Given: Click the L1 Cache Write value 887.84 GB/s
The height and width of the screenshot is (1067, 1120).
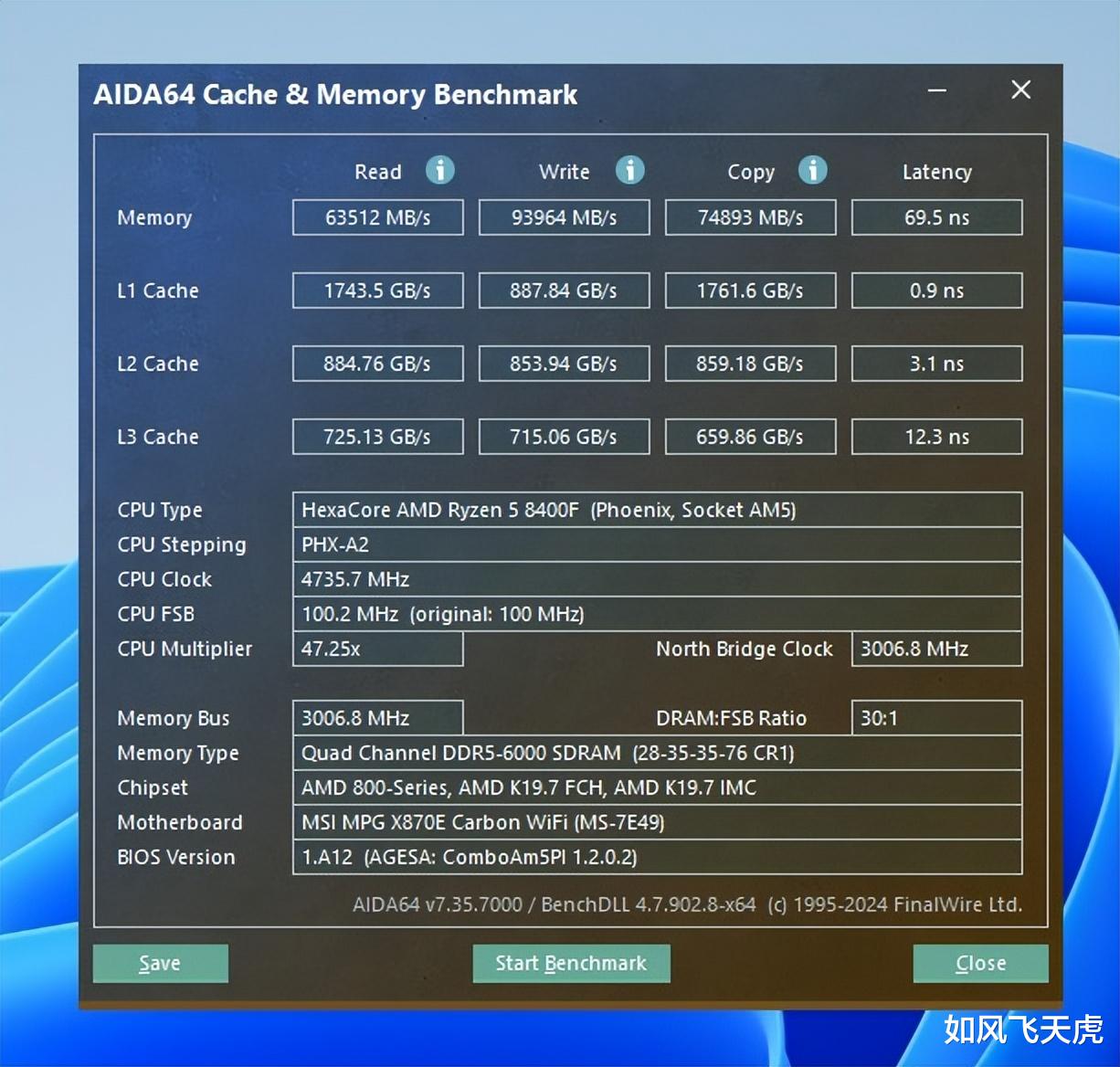Looking at the screenshot, I should (565, 291).
